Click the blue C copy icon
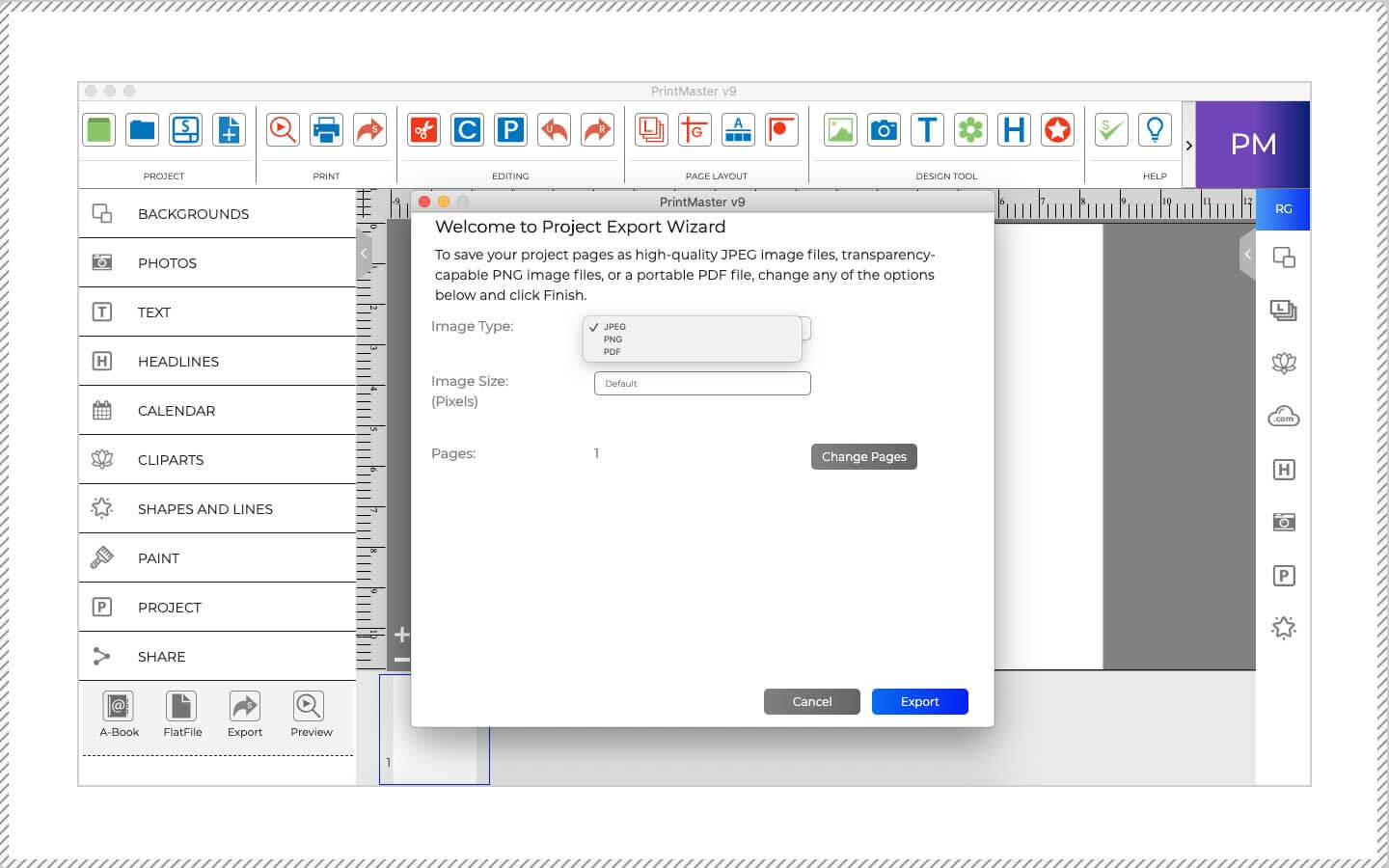The height and width of the screenshot is (868, 1389). pos(467,129)
